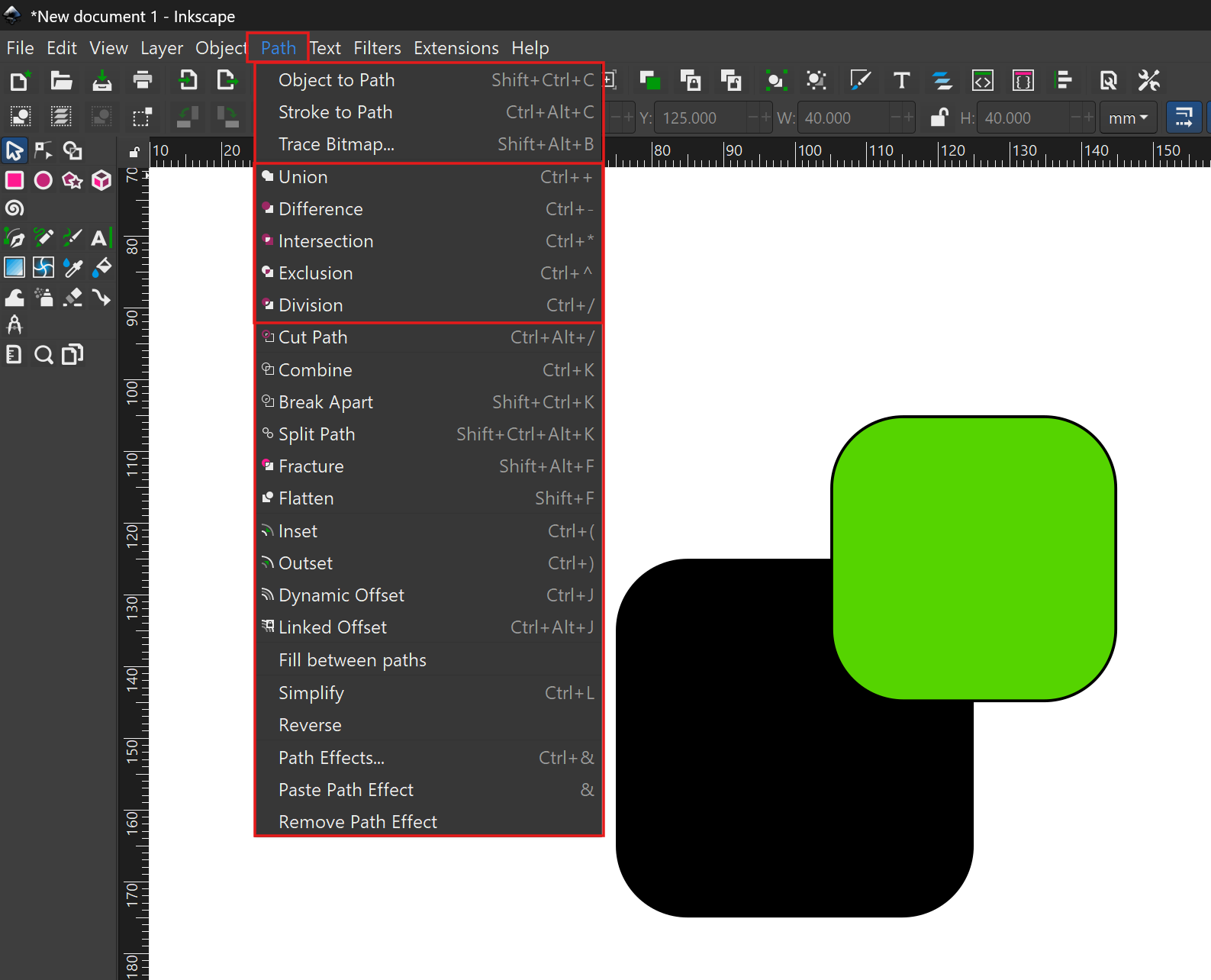Click the Export icon in the toolbar
Image resolution: width=1211 pixels, height=980 pixels.
(x=227, y=80)
